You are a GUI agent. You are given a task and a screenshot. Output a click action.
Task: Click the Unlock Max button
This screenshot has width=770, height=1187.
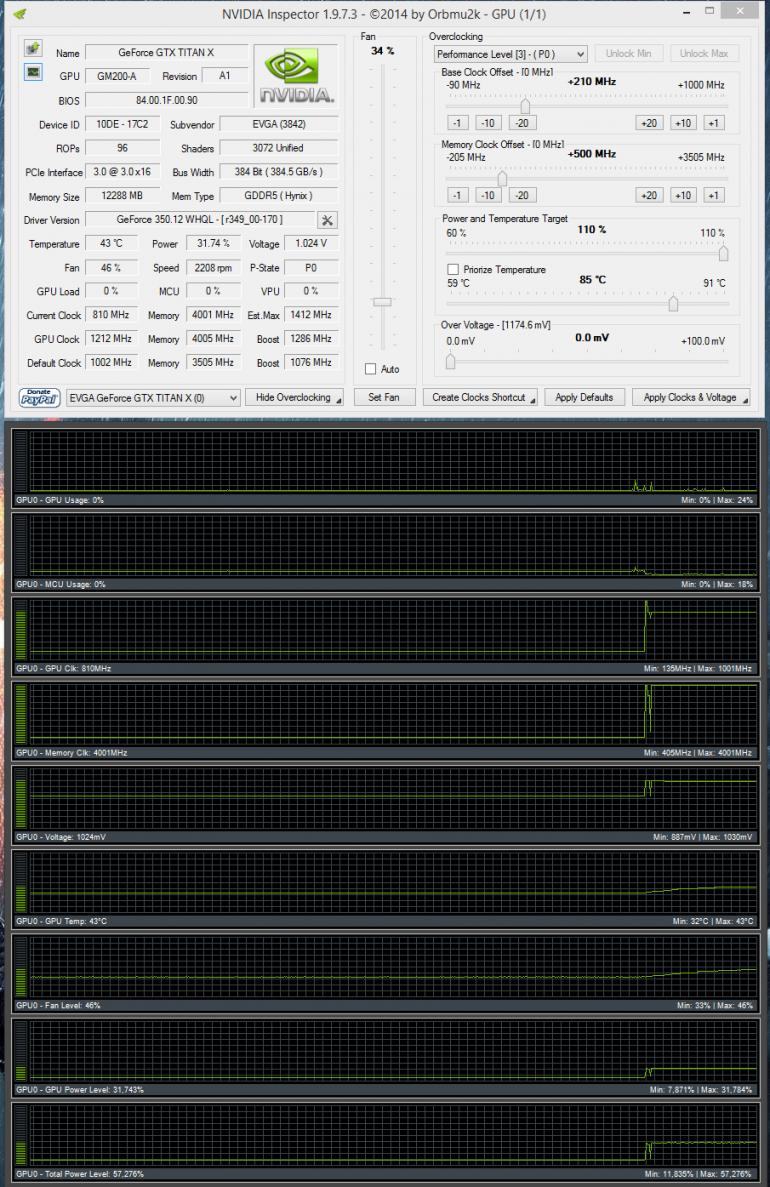703,54
